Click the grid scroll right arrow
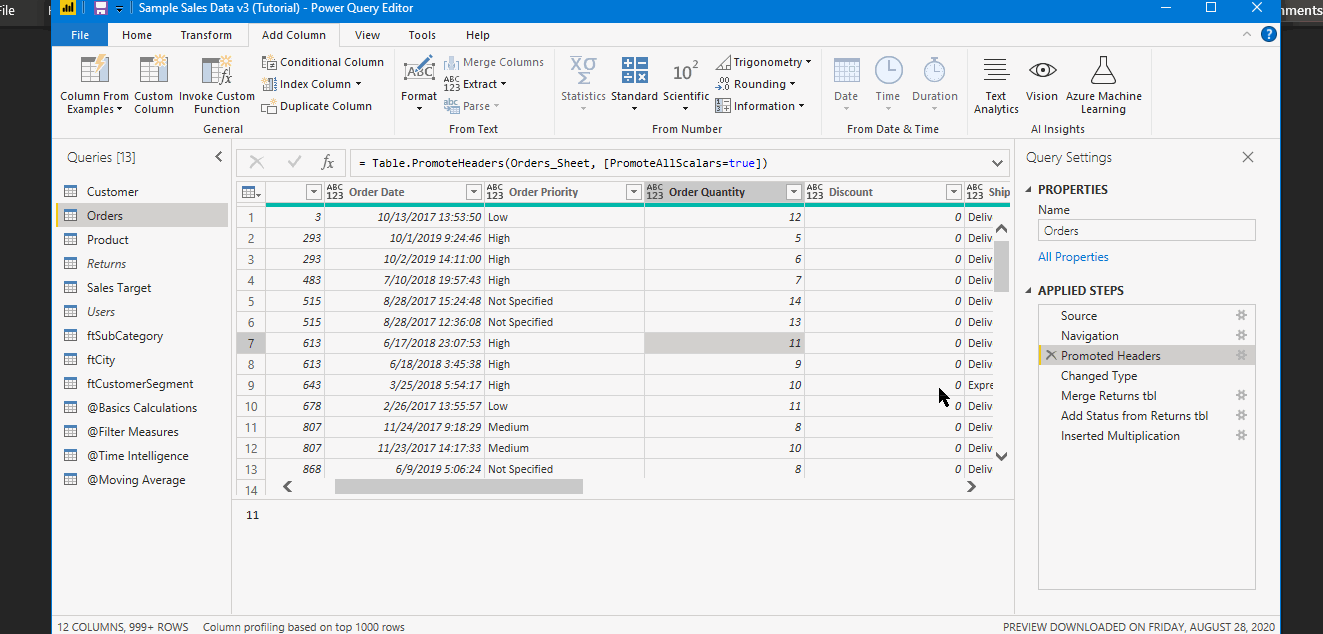The image size is (1323, 634). pos(971,486)
